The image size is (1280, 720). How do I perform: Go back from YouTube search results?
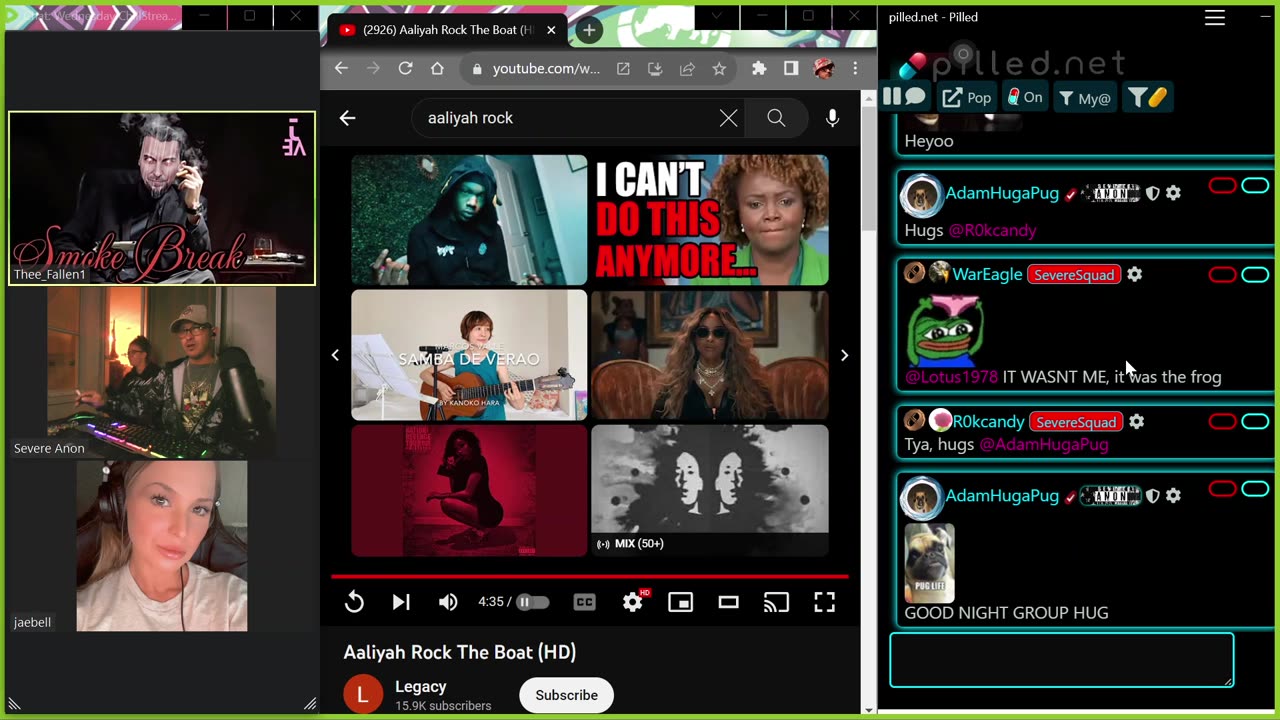coord(347,118)
